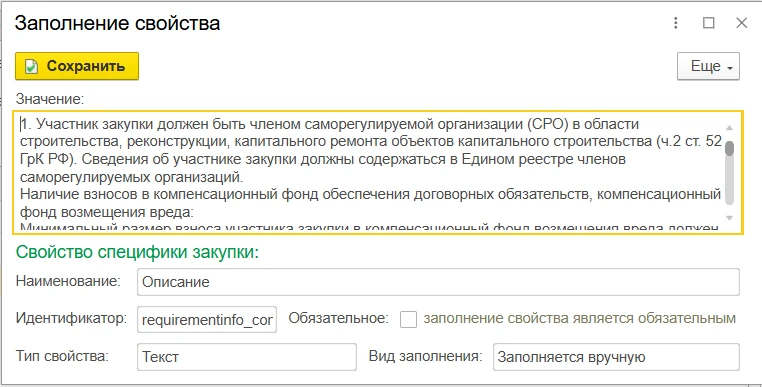Click the Тип свойства field

pyautogui.click(x=247, y=357)
